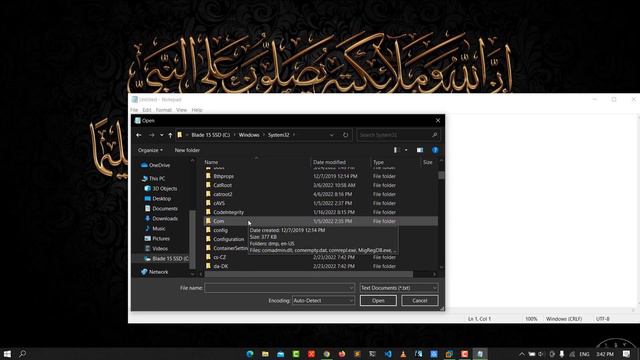Open Videos in the navigation pane
Viewport: 640px width, 360px height.
click(x=156, y=249)
